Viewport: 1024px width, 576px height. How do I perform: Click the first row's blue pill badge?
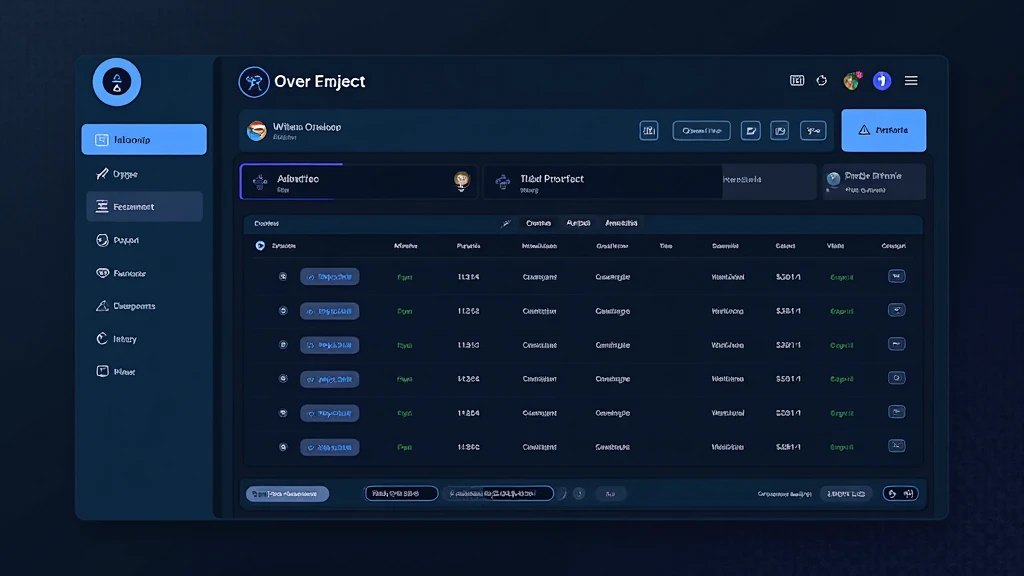(329, 277)
